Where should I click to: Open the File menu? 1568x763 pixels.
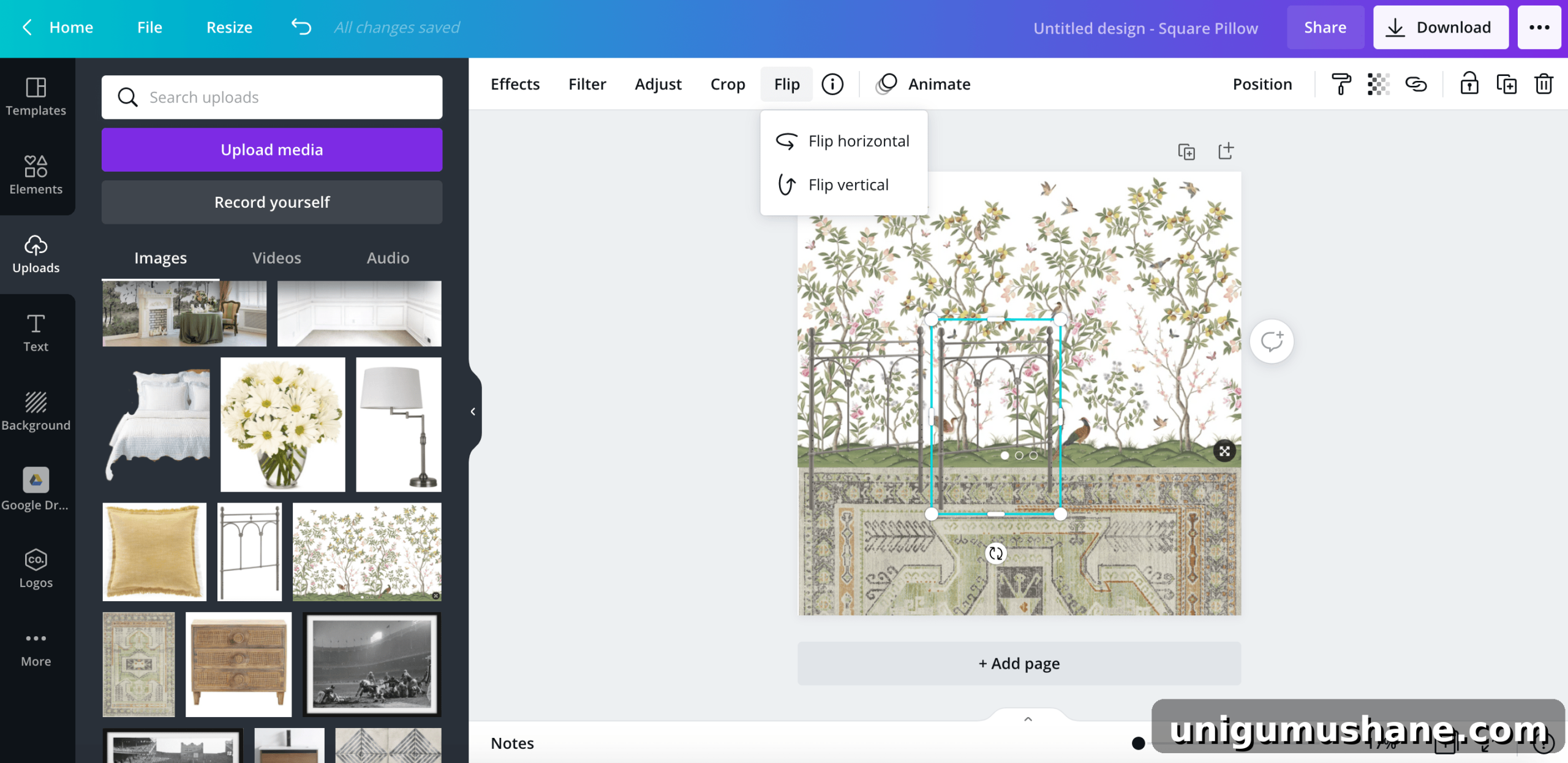(149, 27)
